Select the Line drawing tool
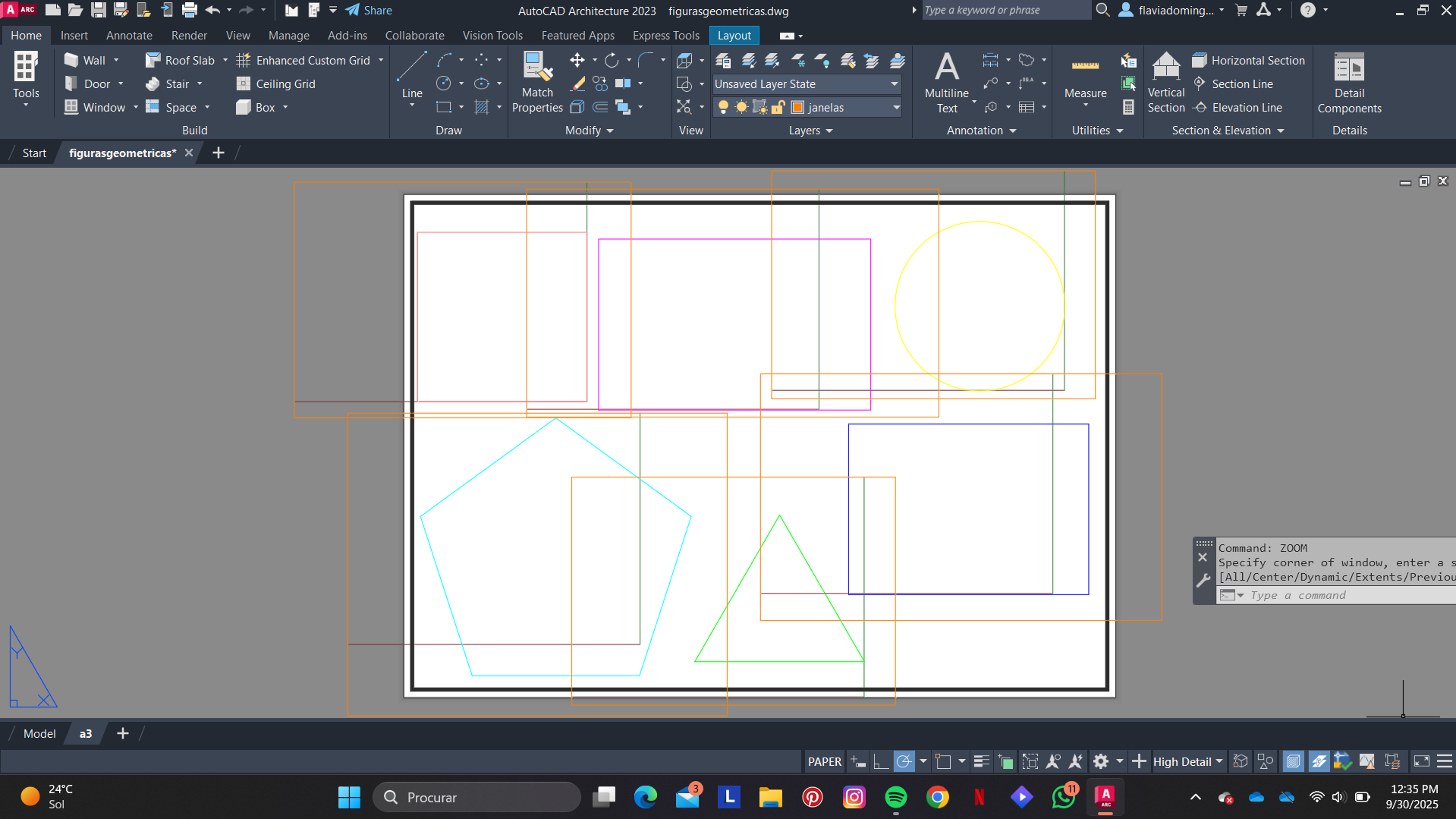Screen dimensions: 1456x819 pyautogui.click(x=412, y=76)
